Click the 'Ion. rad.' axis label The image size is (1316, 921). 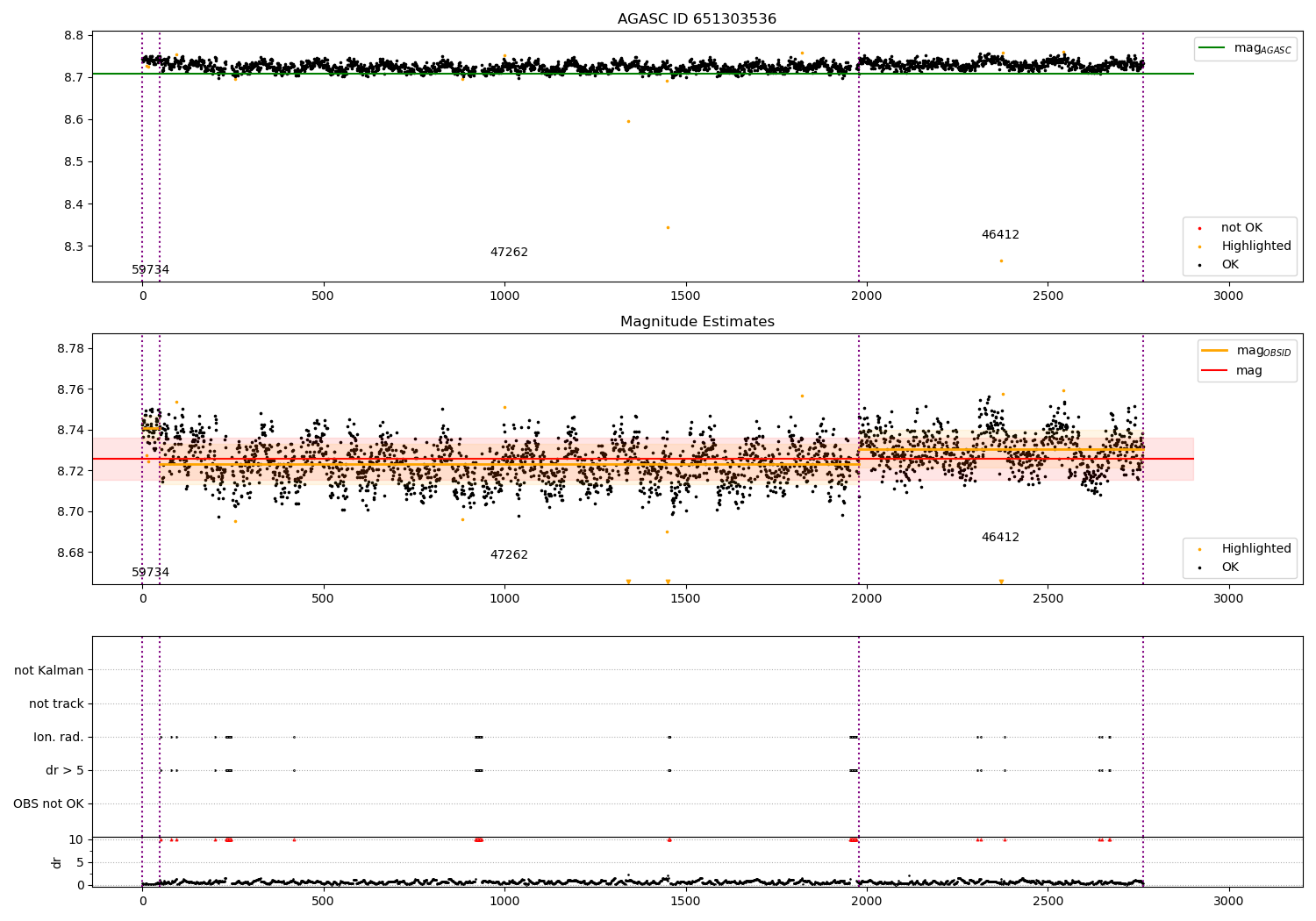(x=59, y=738)
